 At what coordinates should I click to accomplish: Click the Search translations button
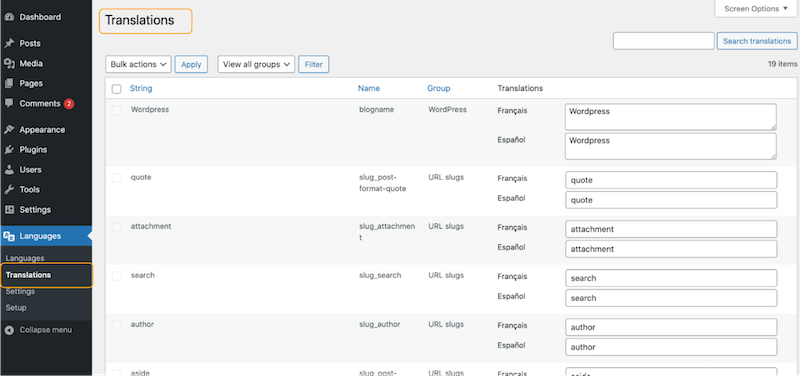click(757, 41)
